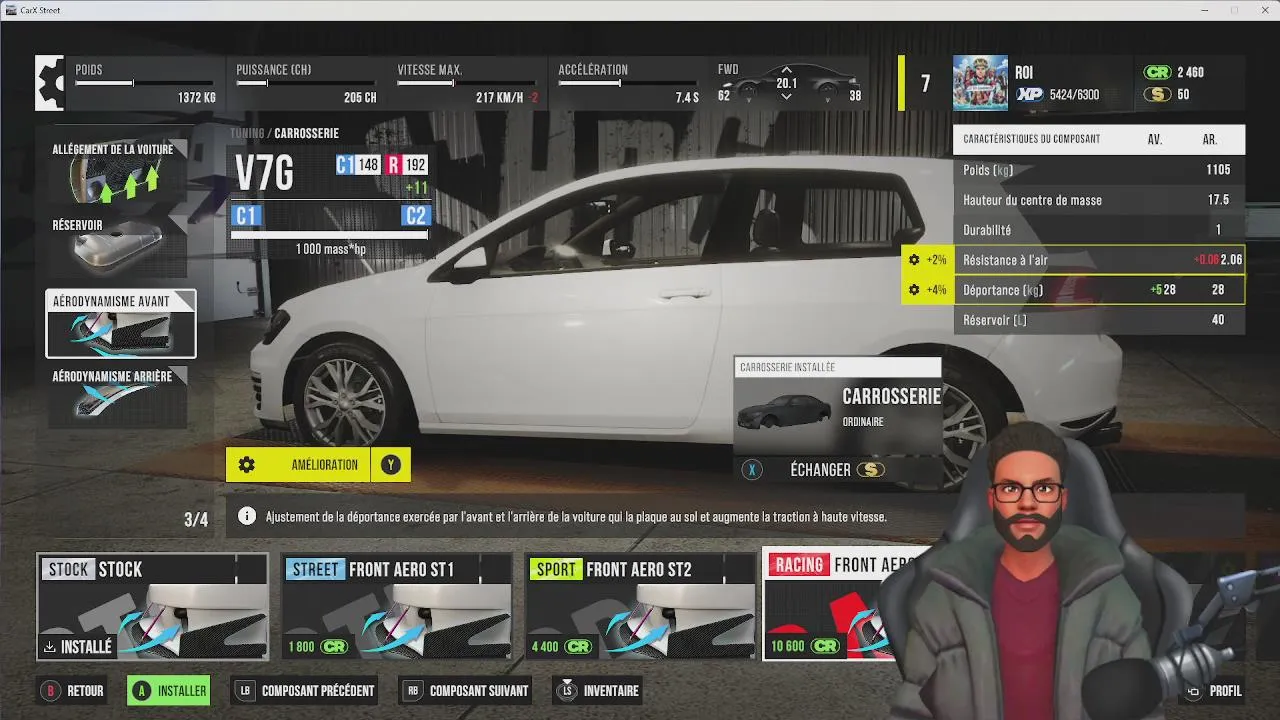Click the FWD weight distribution car icon
Viewport: 1280px width, 720px height.
[x=787, y=83]
